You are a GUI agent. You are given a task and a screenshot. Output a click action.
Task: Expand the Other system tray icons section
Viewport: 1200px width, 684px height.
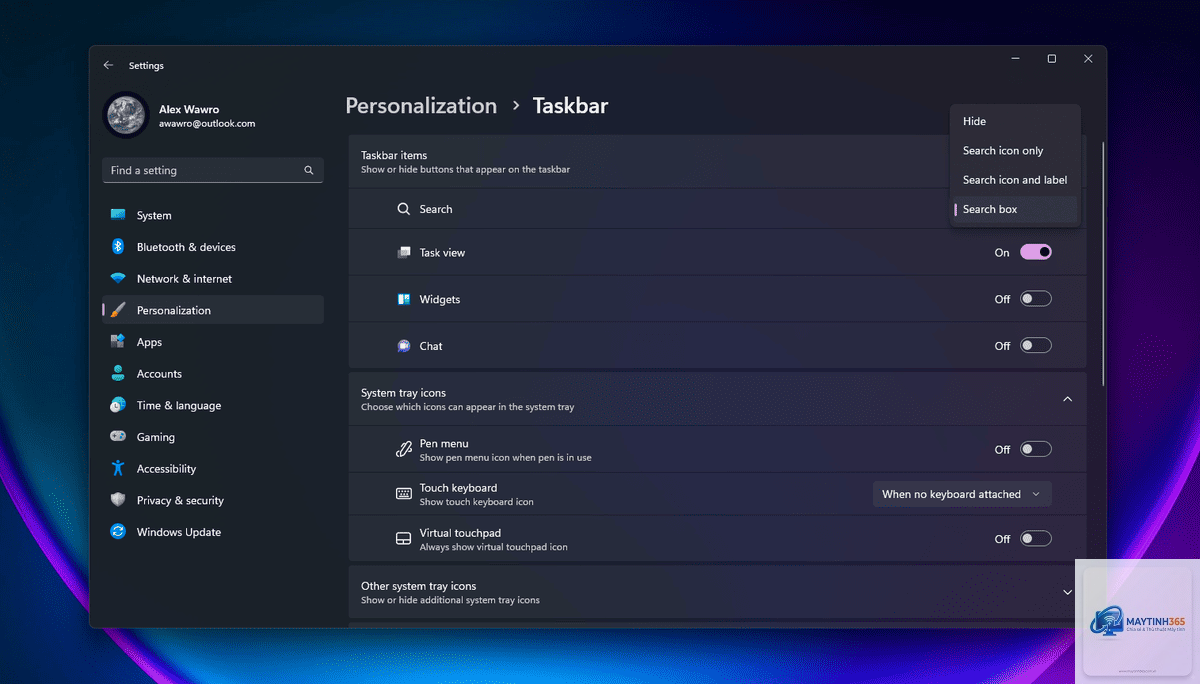(x=1067, y=592)
